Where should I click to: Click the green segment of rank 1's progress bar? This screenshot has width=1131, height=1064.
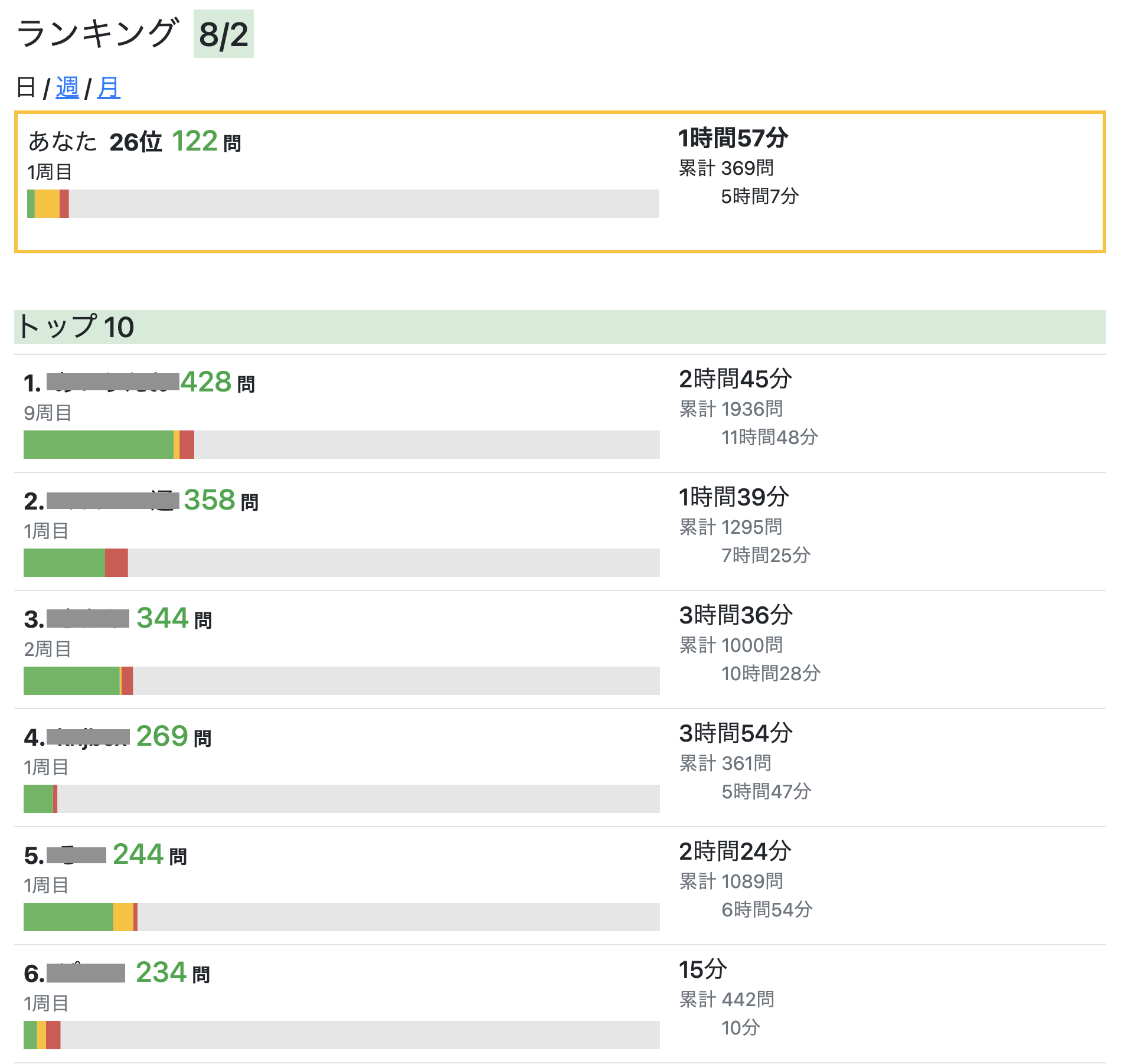pos(98,445)
